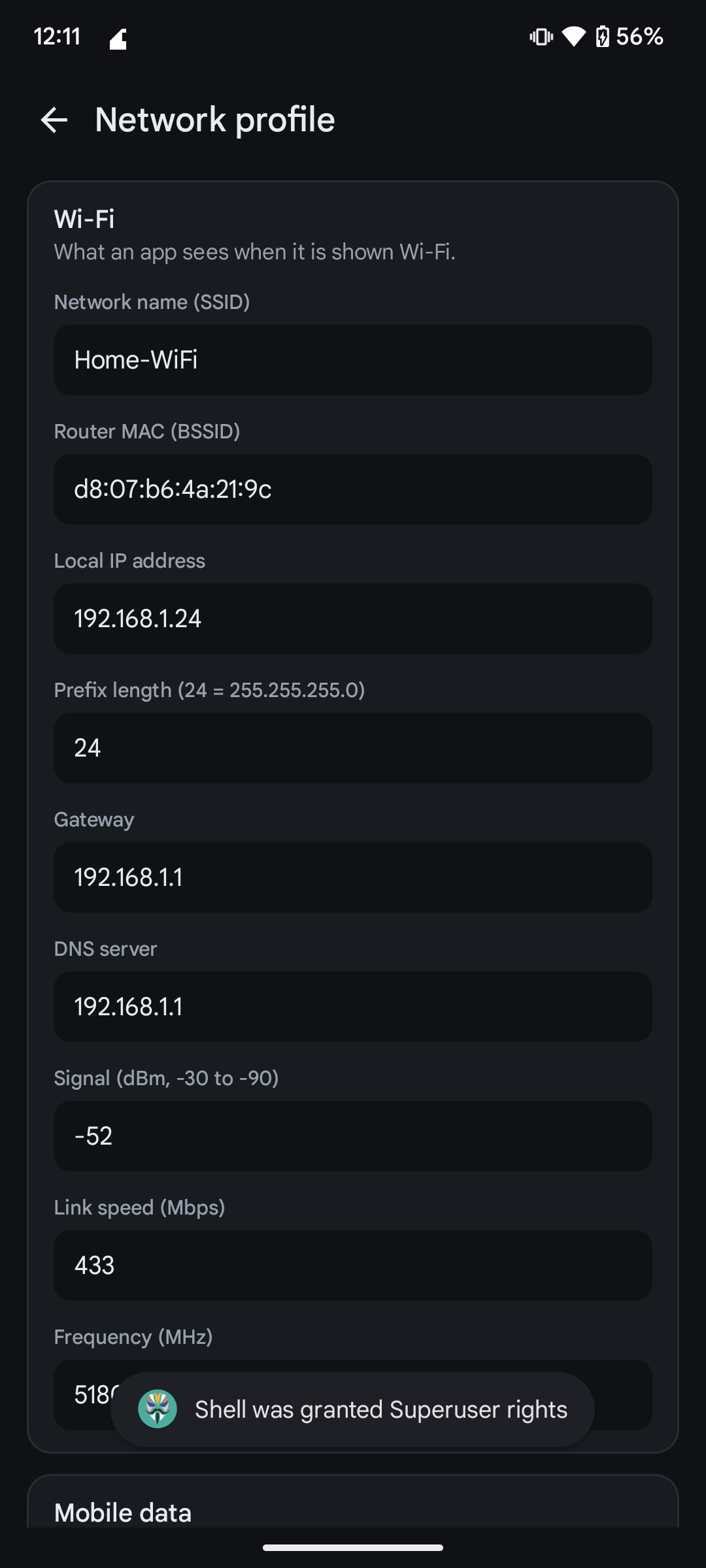Image resolution: width=706 pixels, height=1568 pixels.
Task: Tap the Mobile data section heading
Action: pyautogui.click(x=123, y=1512)
